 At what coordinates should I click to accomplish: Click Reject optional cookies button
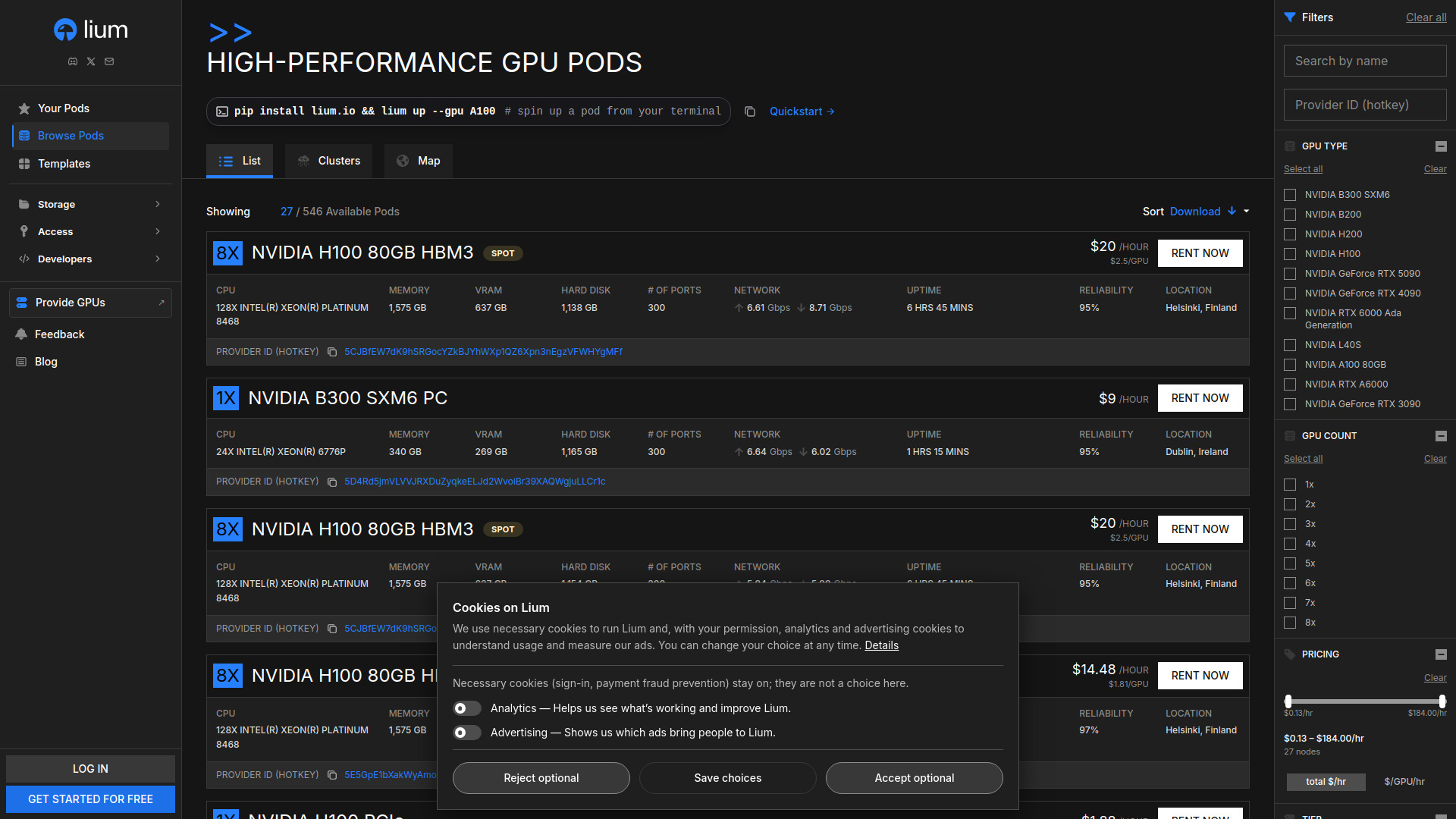tap(541, 778)
